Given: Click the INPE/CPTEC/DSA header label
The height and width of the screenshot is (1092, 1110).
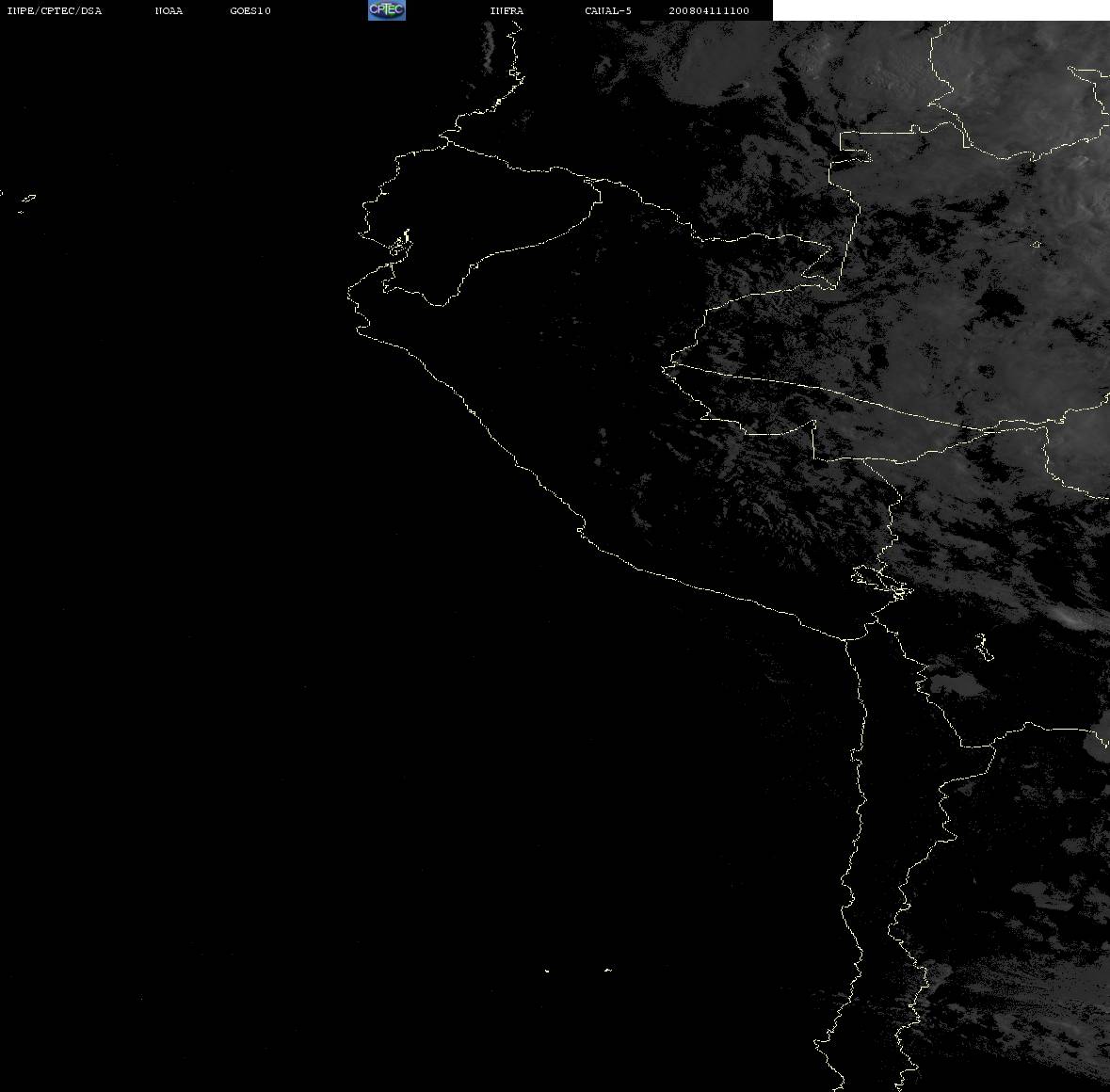Looking at the screenshot, I should tap(55, 10).
